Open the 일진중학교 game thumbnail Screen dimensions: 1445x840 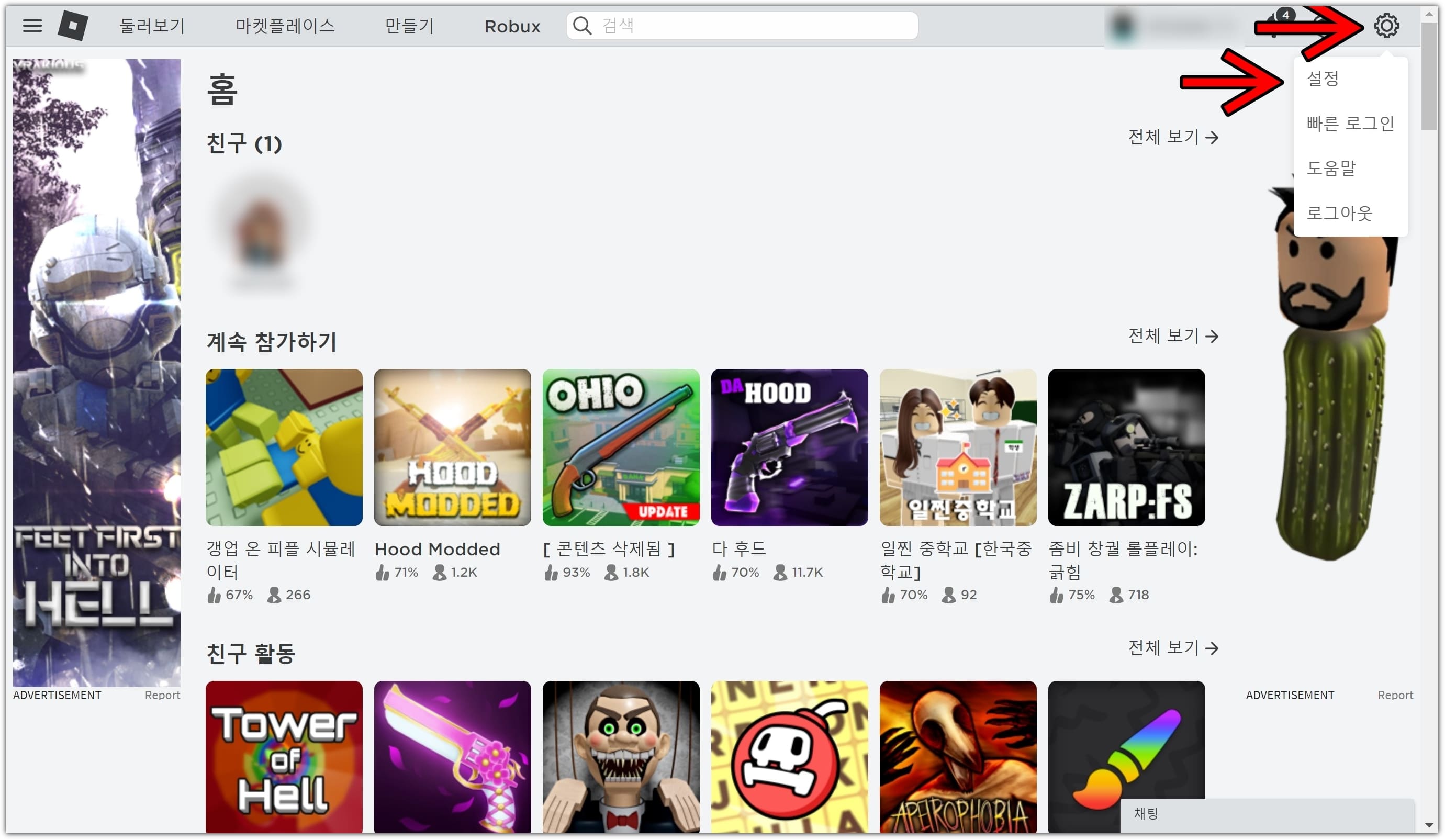pos(958,447)
